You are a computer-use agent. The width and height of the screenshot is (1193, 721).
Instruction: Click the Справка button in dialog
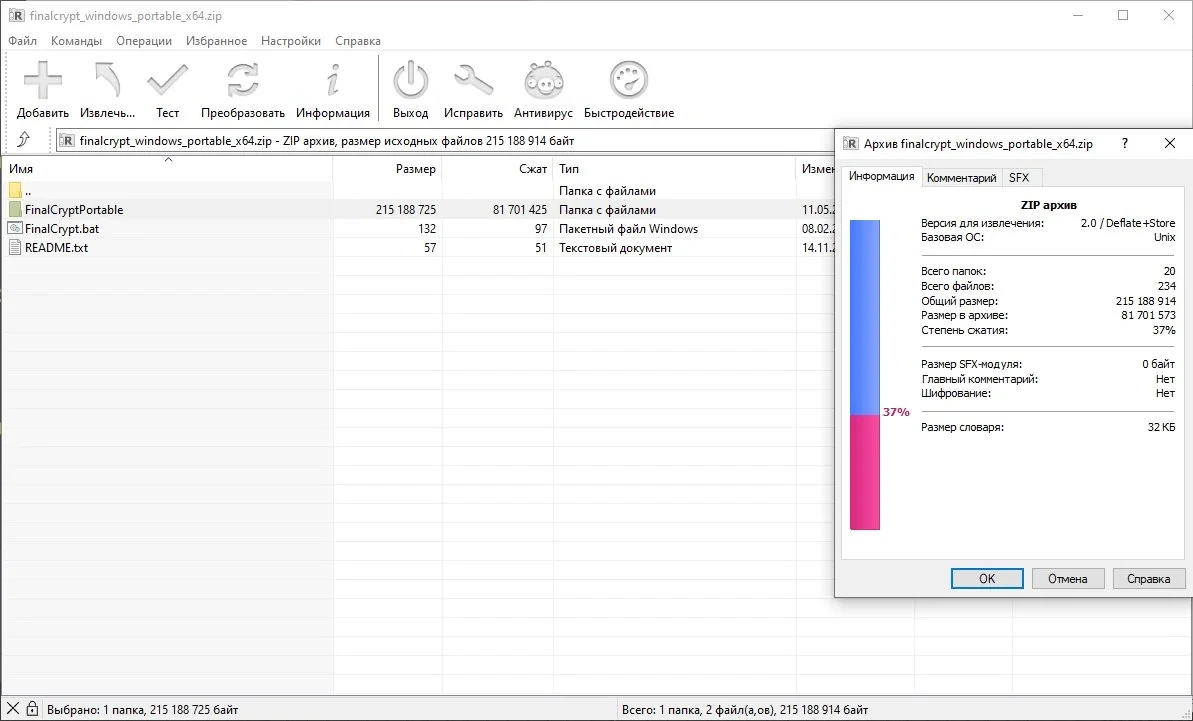pos(1148,579)
